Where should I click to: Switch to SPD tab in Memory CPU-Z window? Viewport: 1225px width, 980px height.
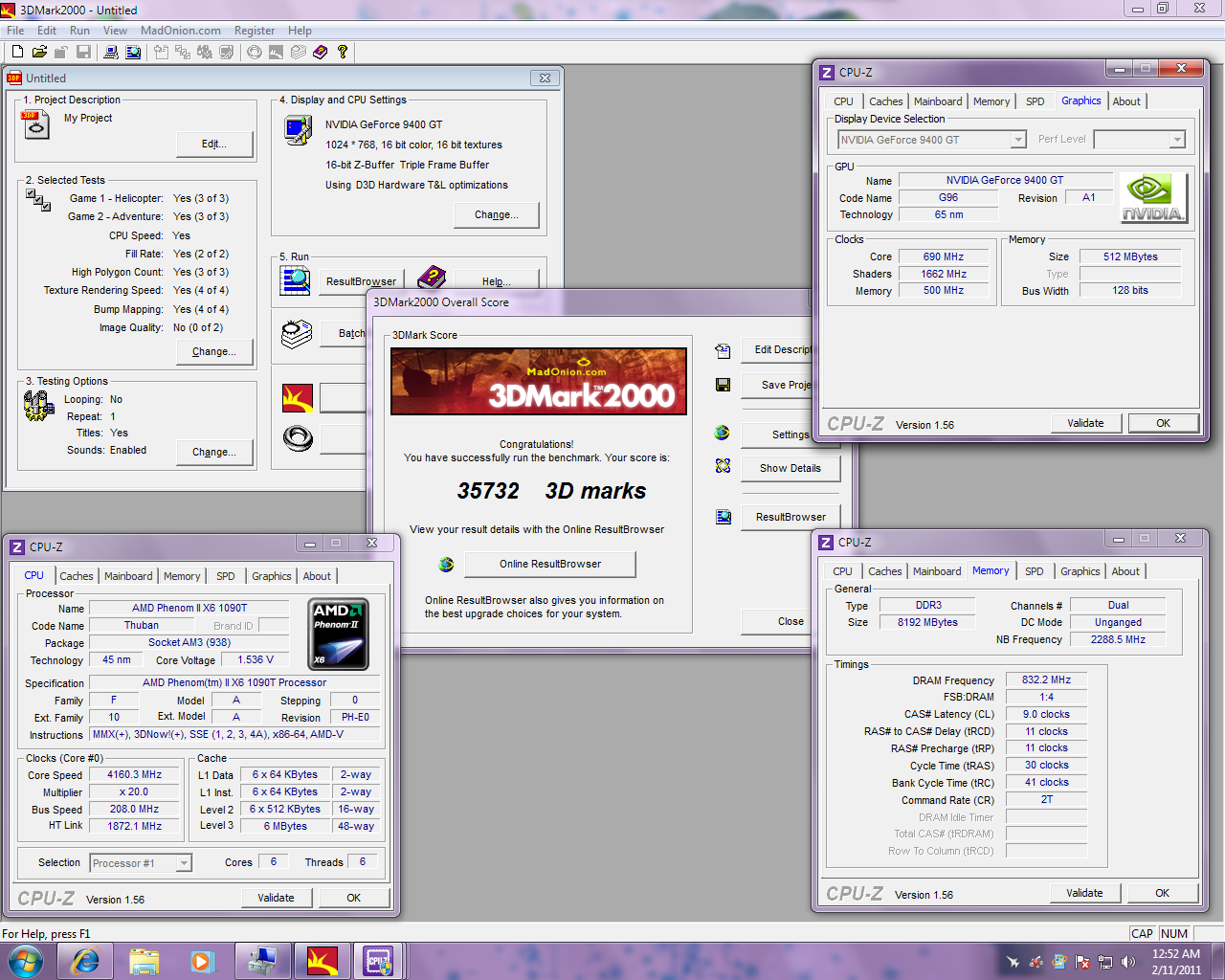[1035, 571]
